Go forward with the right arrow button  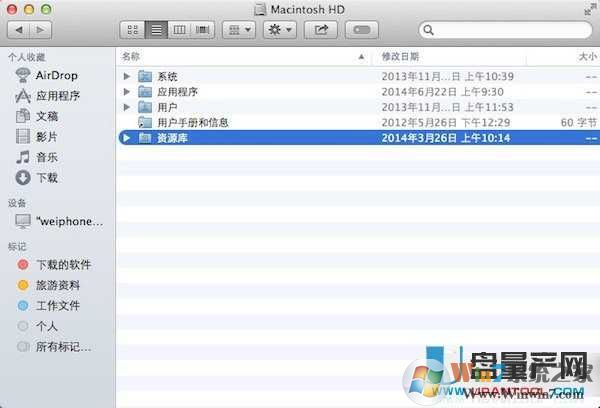pos(41,30)
